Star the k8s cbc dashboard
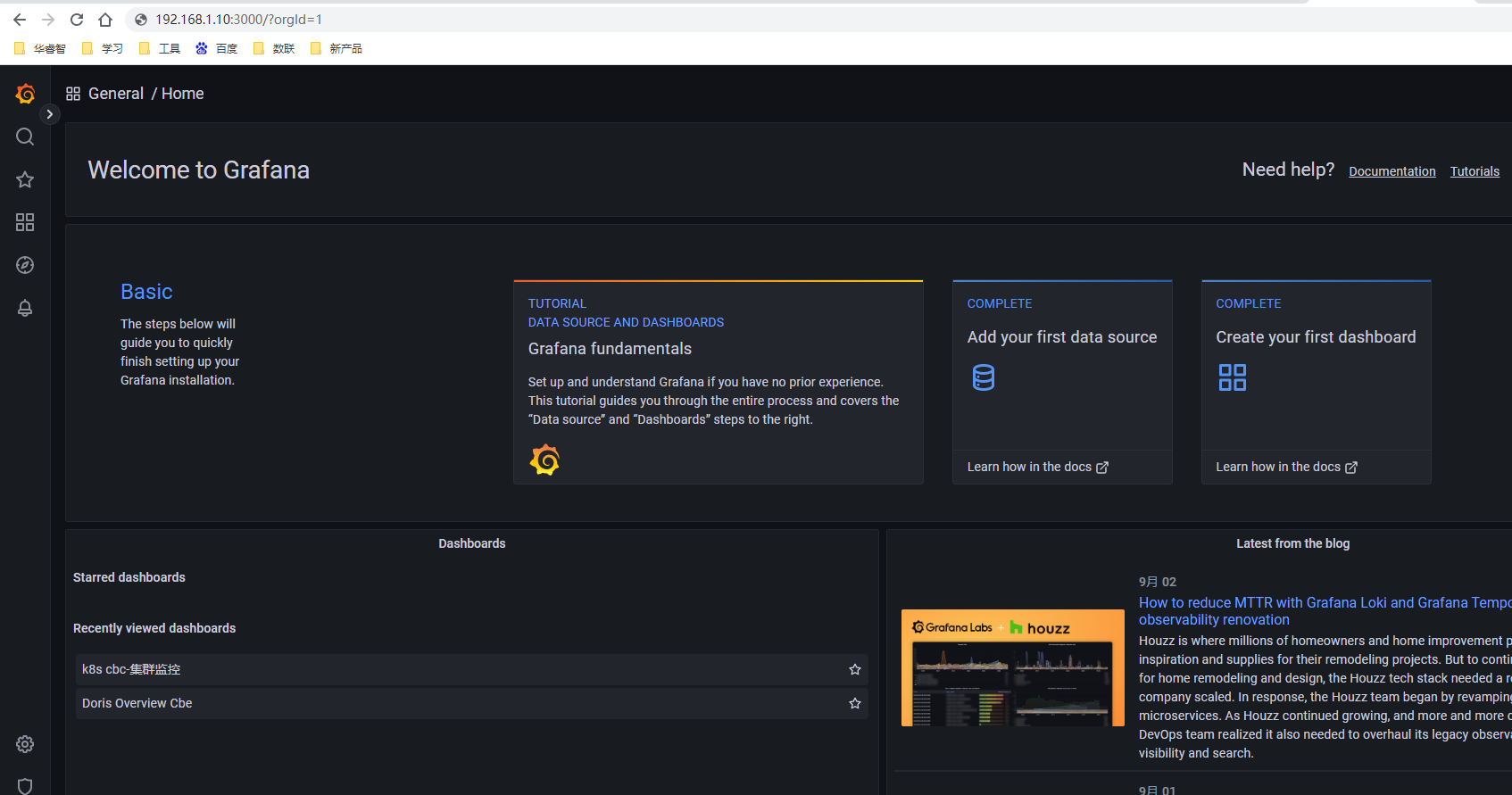1512x795 pixels. 855,669
